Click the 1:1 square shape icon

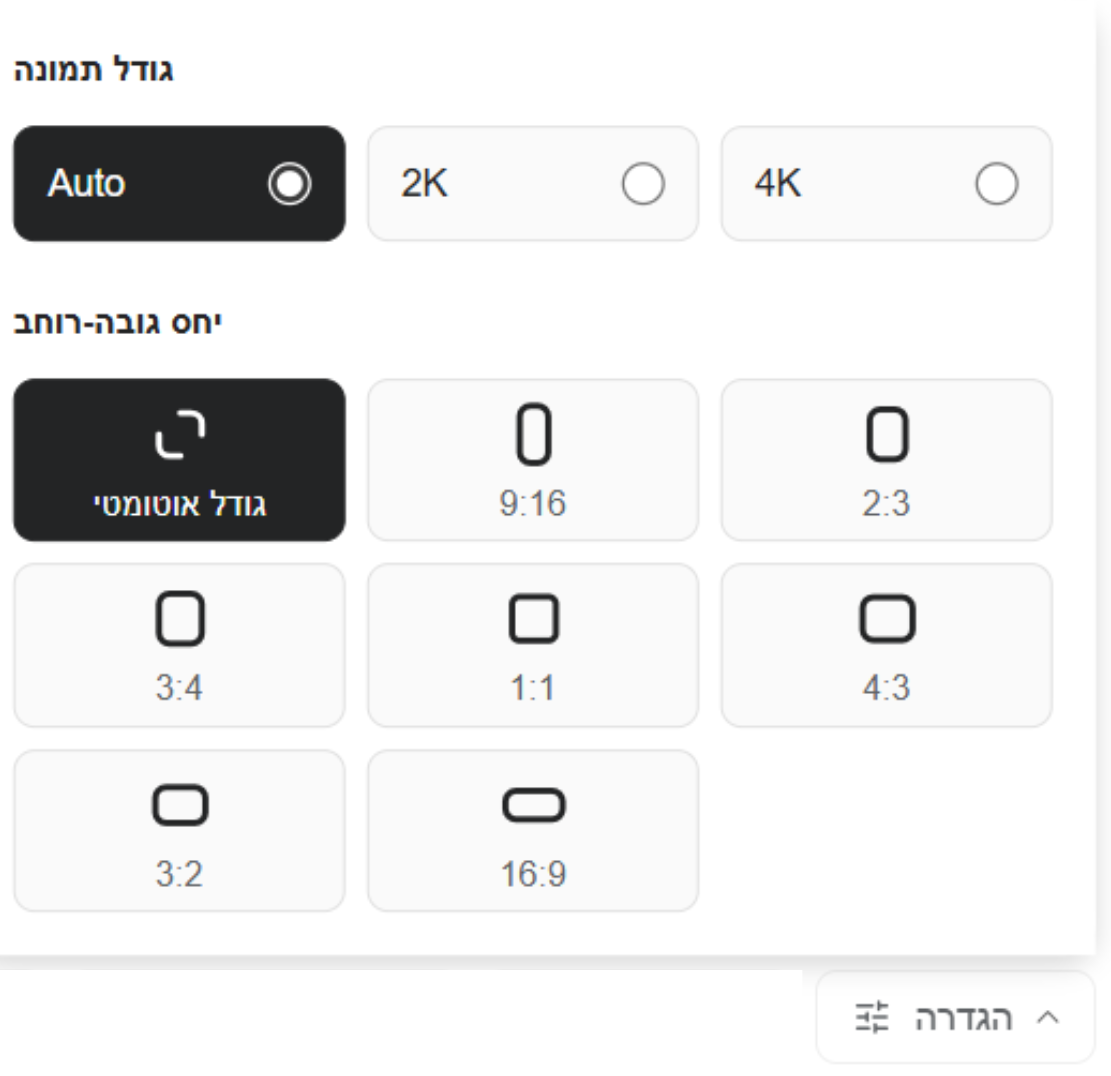coord(533,621)
